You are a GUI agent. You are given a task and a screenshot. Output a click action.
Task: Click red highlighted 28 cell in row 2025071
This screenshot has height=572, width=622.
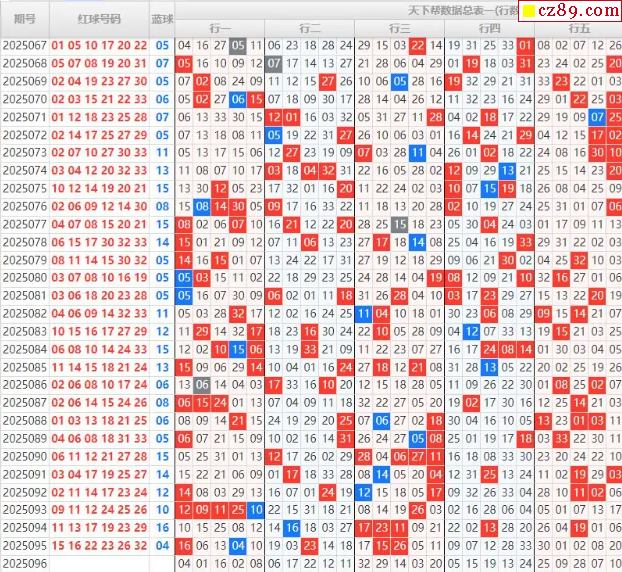[x=436, y=117]
